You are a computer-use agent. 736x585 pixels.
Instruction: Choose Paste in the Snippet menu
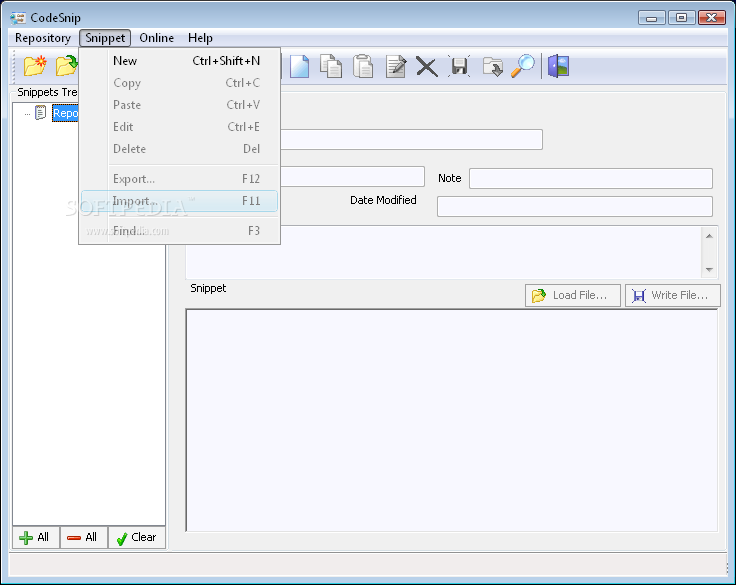tap(179, 105)
